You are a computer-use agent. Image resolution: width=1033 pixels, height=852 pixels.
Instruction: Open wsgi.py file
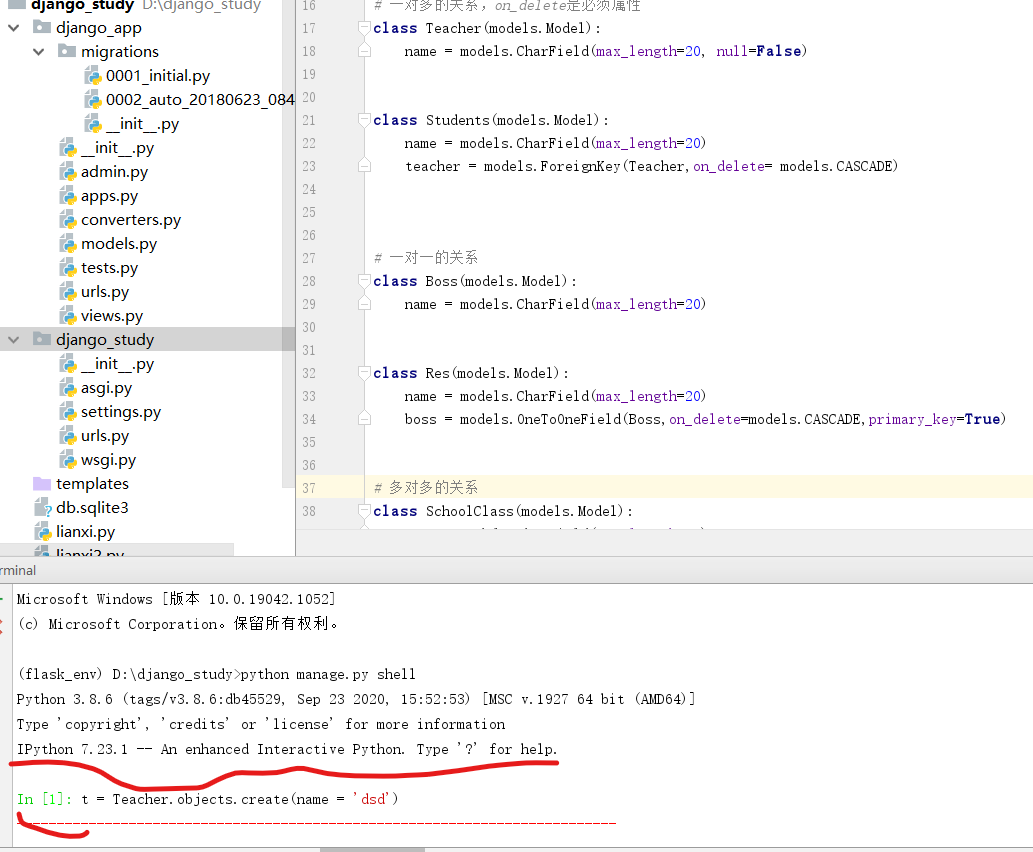click(108, 460)
